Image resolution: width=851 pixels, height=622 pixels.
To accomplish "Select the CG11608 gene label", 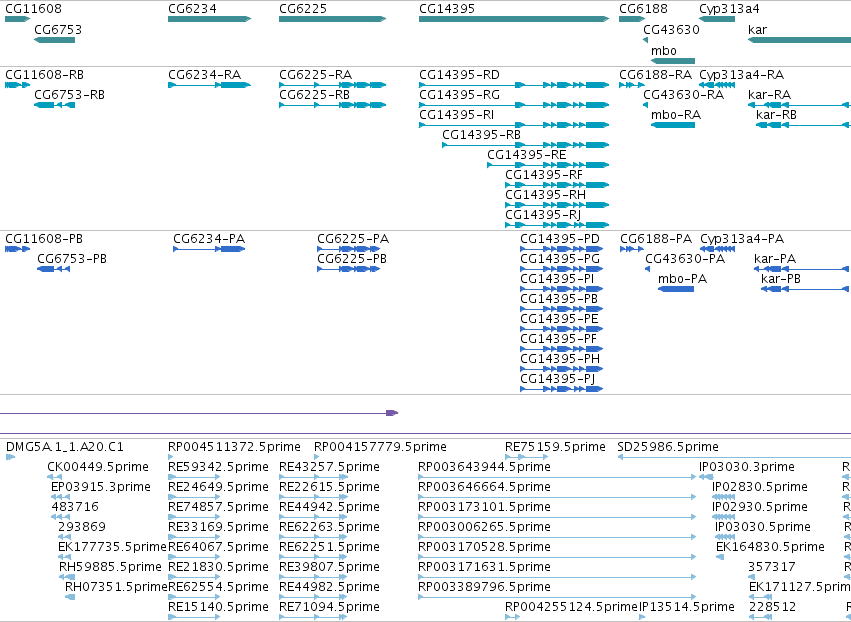I will [x=33, y=9].
